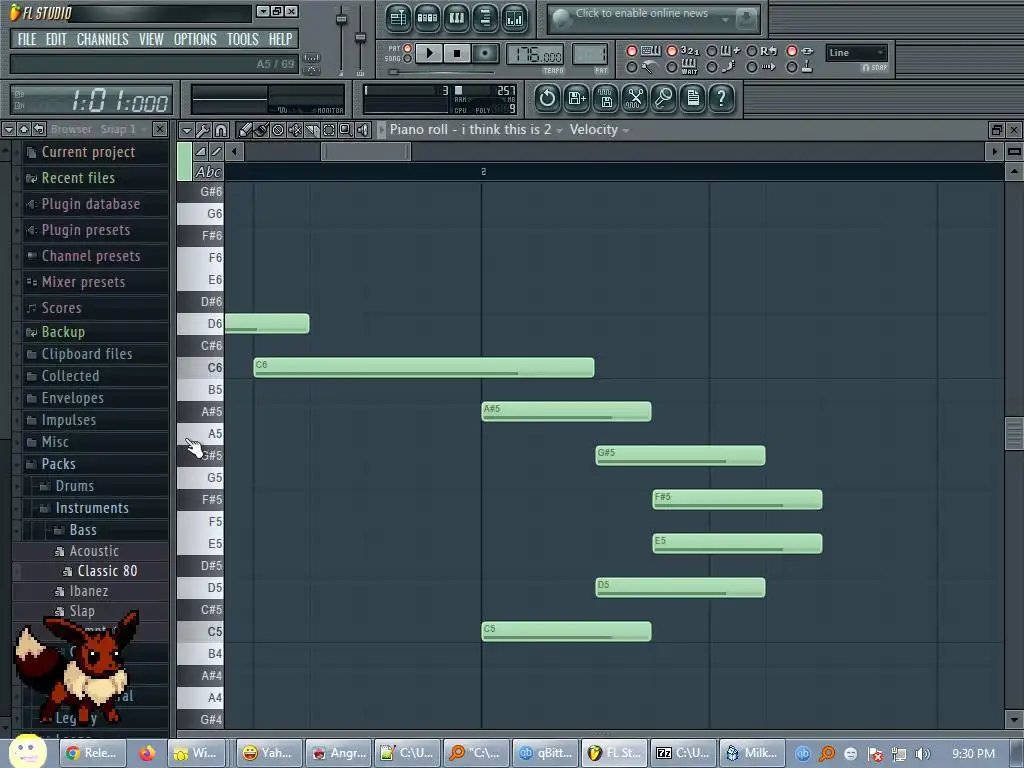Open the FILE menu
The height and width of the screenshot is (768, 1024).
pyautogui.click(x=27, y=39)
